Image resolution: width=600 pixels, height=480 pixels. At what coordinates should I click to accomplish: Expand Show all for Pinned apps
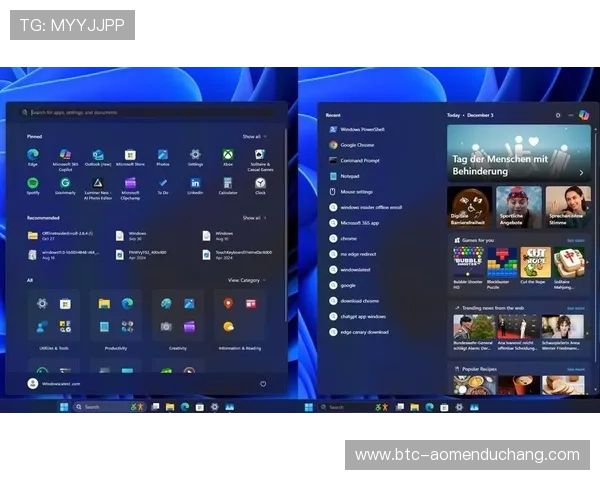253,136
